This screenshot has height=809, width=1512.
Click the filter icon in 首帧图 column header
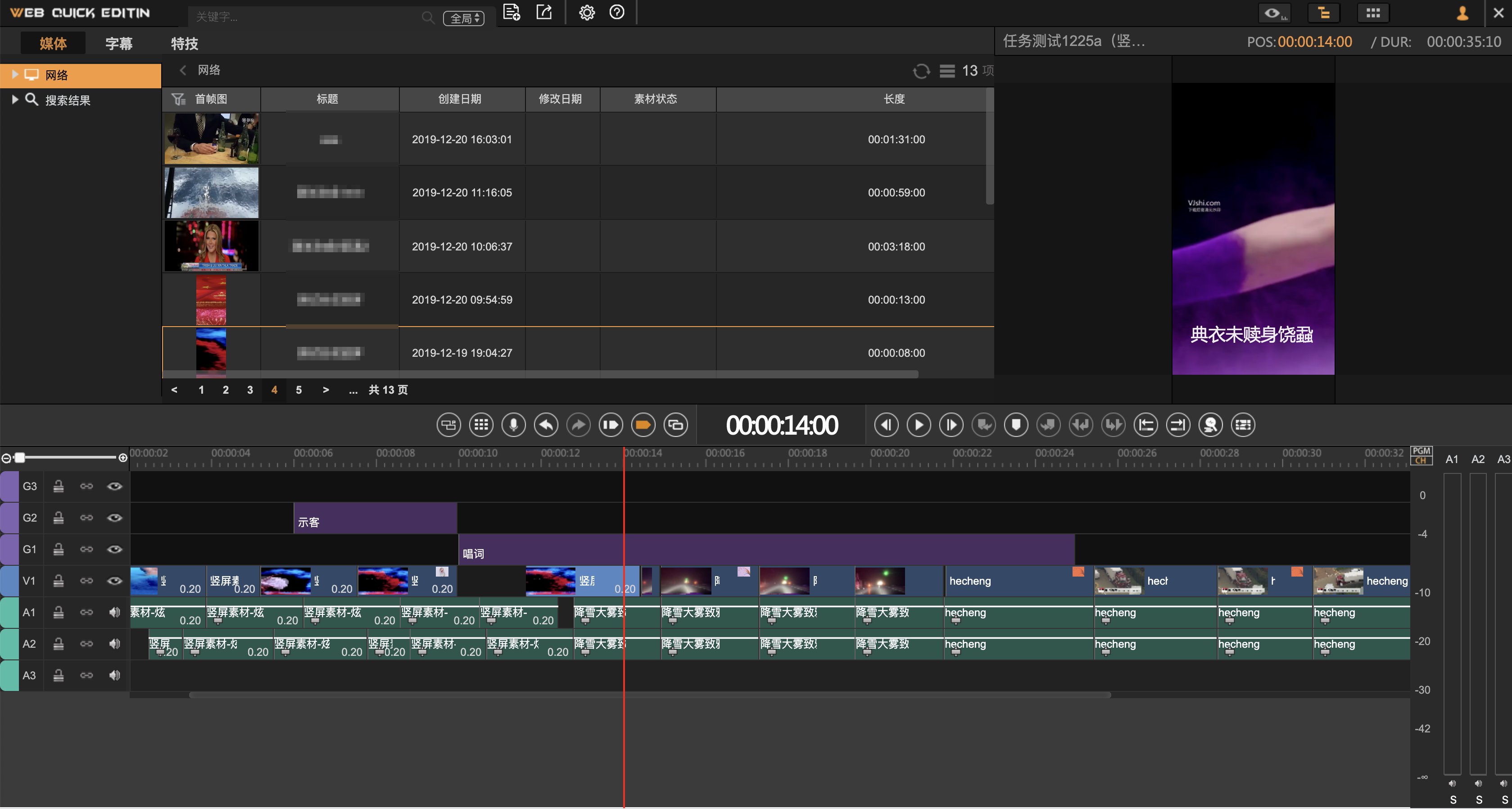(x=178, y=99)
